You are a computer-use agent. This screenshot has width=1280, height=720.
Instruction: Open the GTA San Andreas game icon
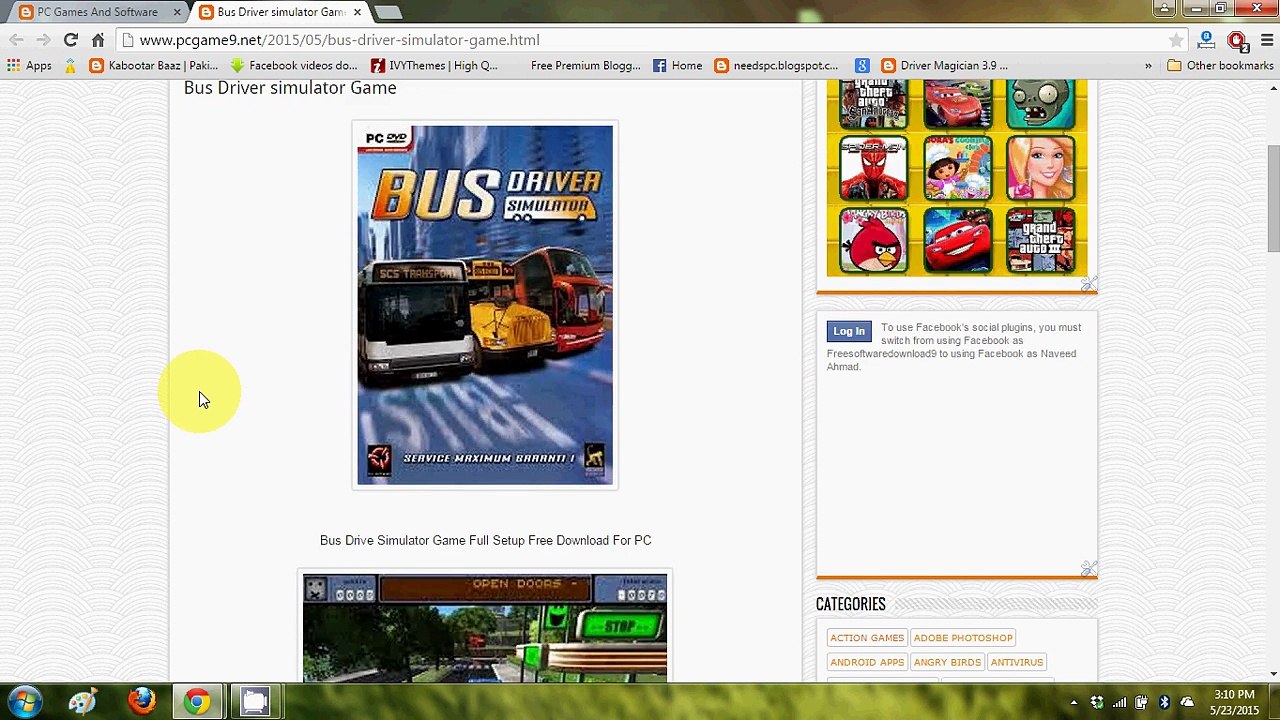pyautogui.click(x=873, y=103)
